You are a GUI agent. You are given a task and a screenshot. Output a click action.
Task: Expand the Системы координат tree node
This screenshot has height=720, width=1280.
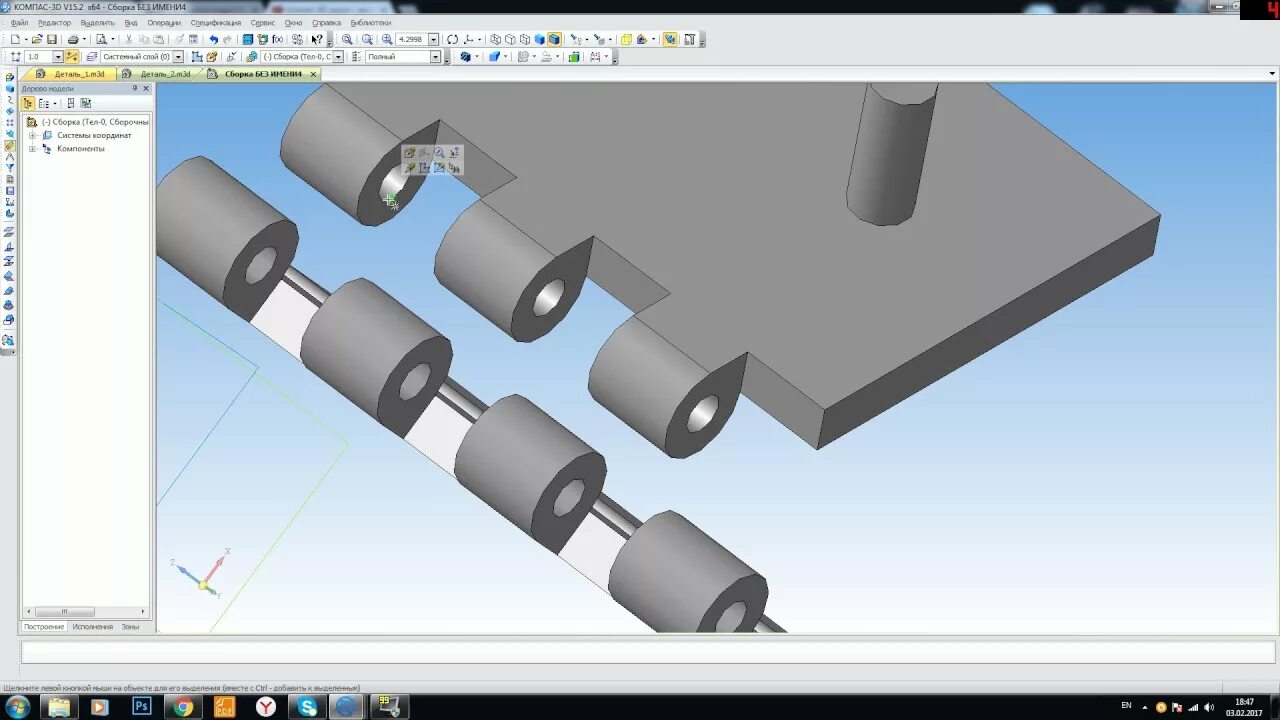click(32, 135)
